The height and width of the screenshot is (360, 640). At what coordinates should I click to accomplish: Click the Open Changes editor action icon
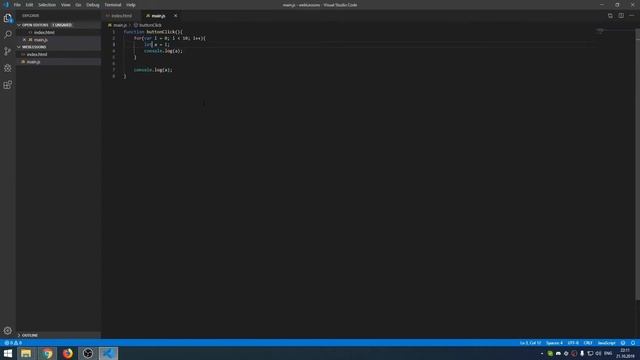pyautogui.click(x=610, y=16)
